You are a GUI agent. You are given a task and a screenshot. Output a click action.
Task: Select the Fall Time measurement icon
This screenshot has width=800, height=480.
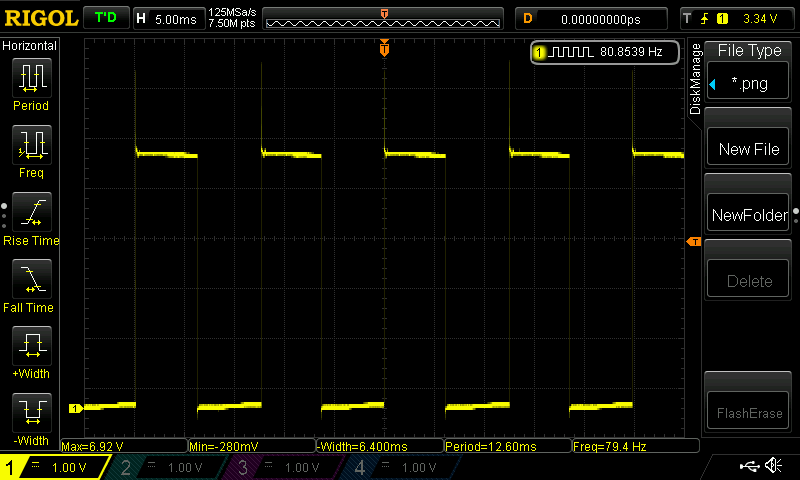pyautogui.click(x=32, y=279)
